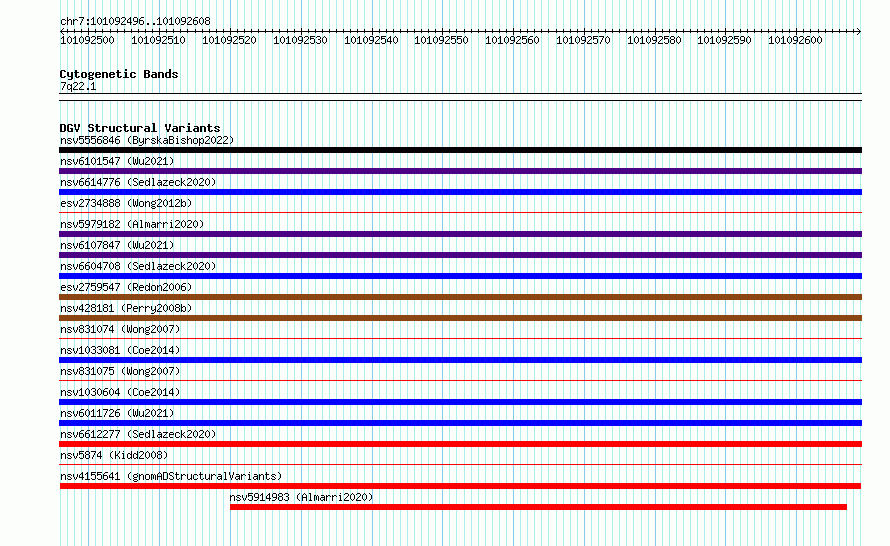Click ruler position 101092580
Screen dimensions: 890x546
(x=654, y=40)
